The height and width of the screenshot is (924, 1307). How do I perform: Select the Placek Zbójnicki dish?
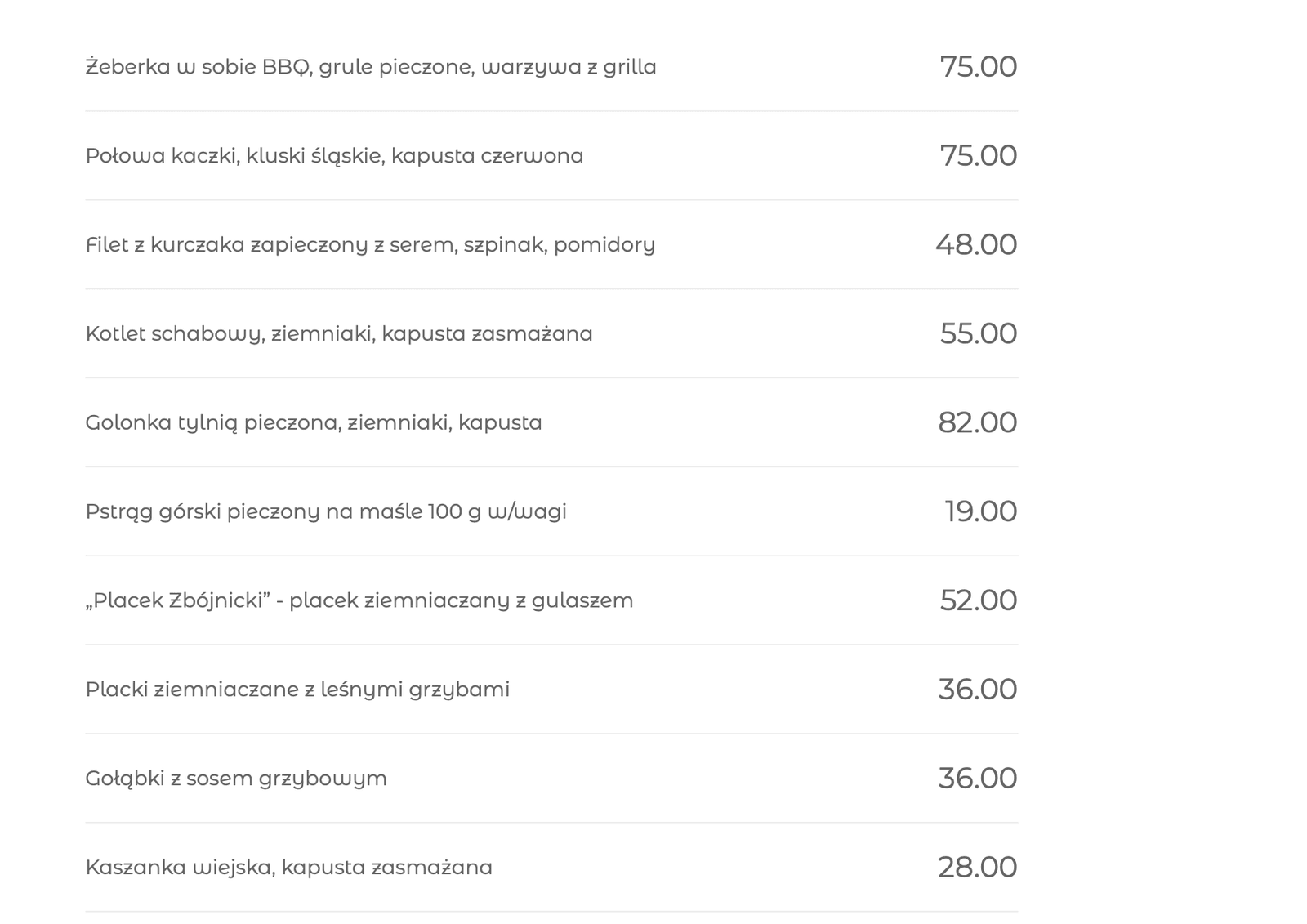(359, 601)
